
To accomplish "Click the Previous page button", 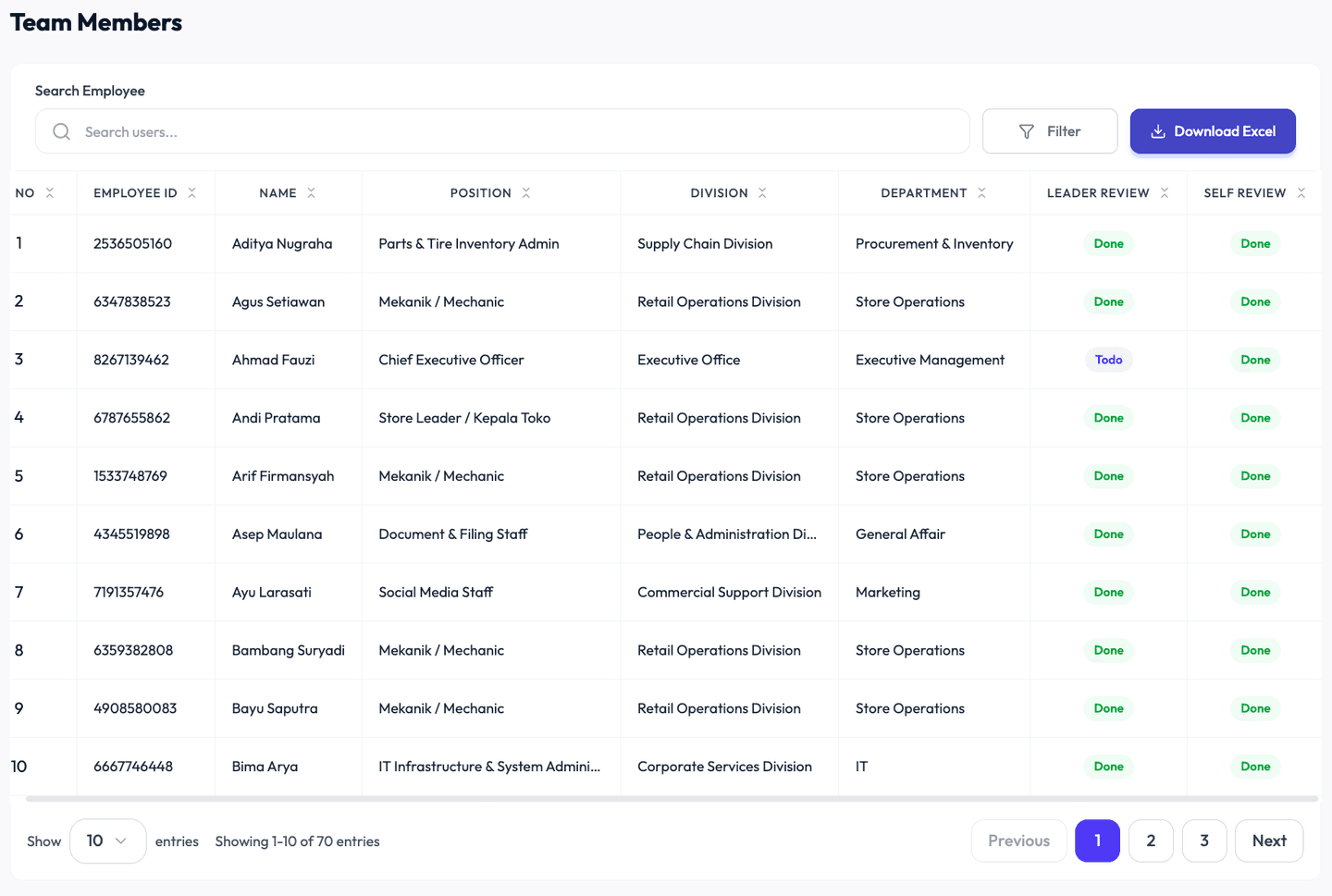I will pyautogui.click(x=1018, y=841).
